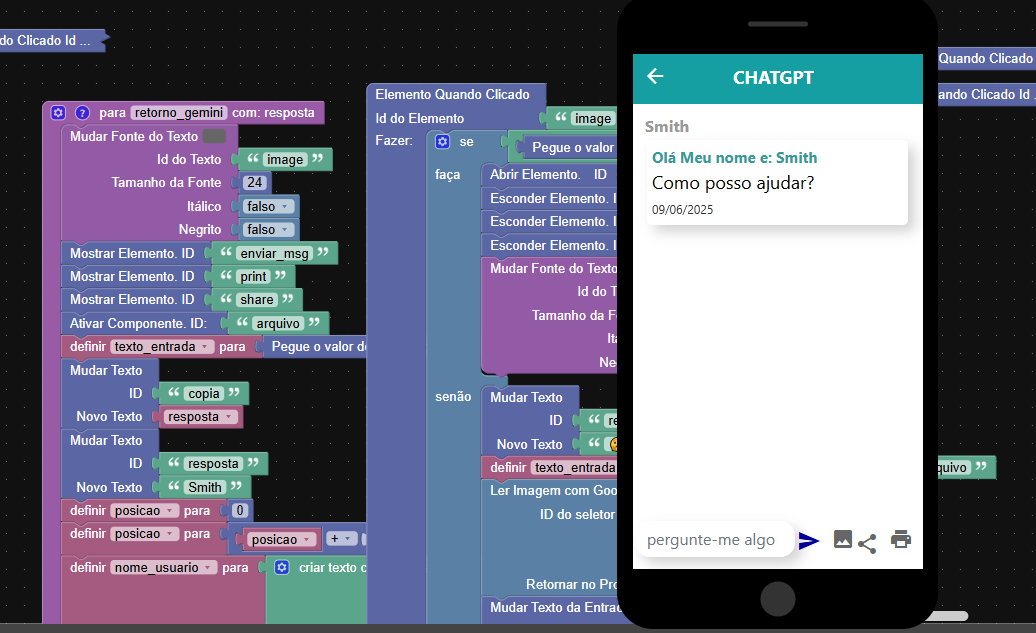Click the question mark icon beside retorno_gemini
This screenshot has width=1036, height=633.
pyautogui.click(x=82, y=113)
